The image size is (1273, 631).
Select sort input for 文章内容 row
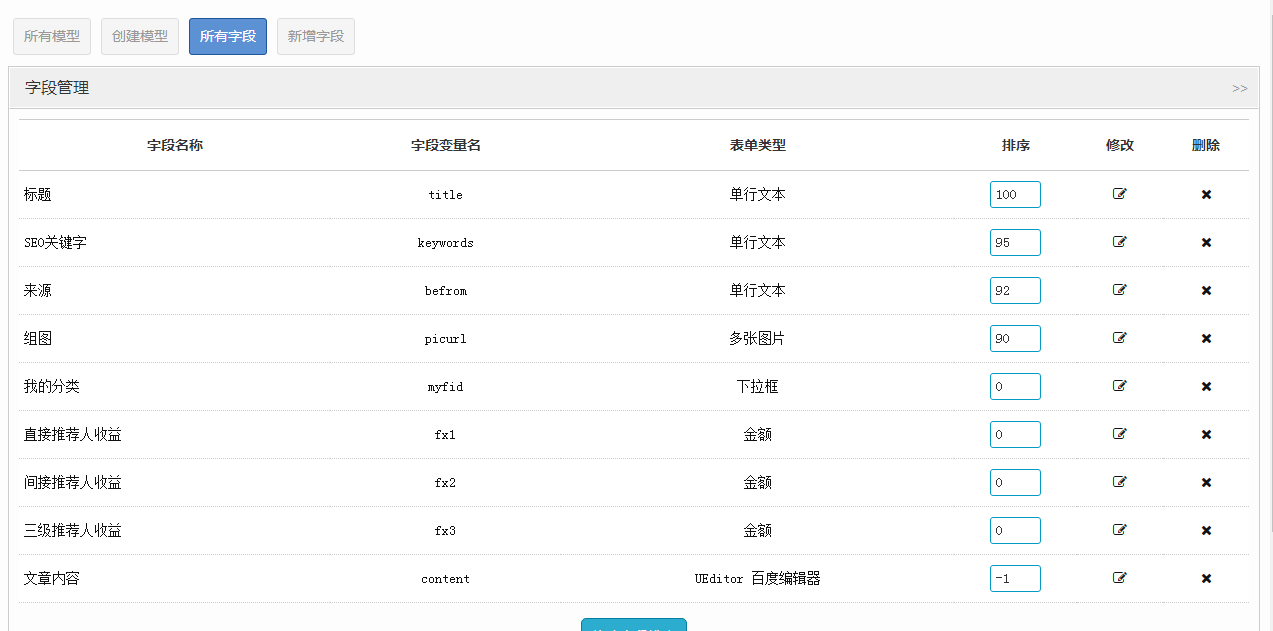(x=1015, y=578)
